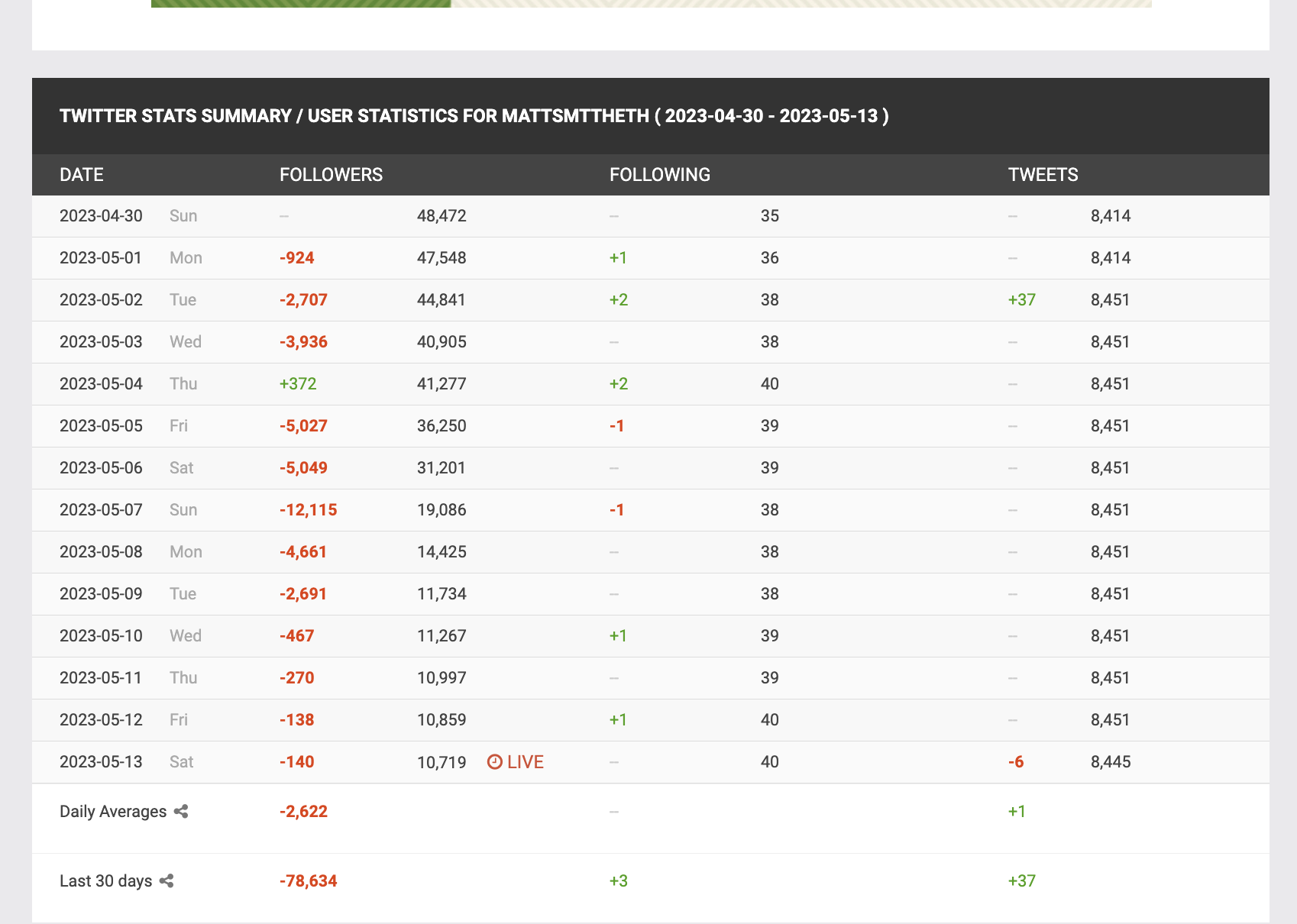Select the date 2023-05-08

coord(101,552)
